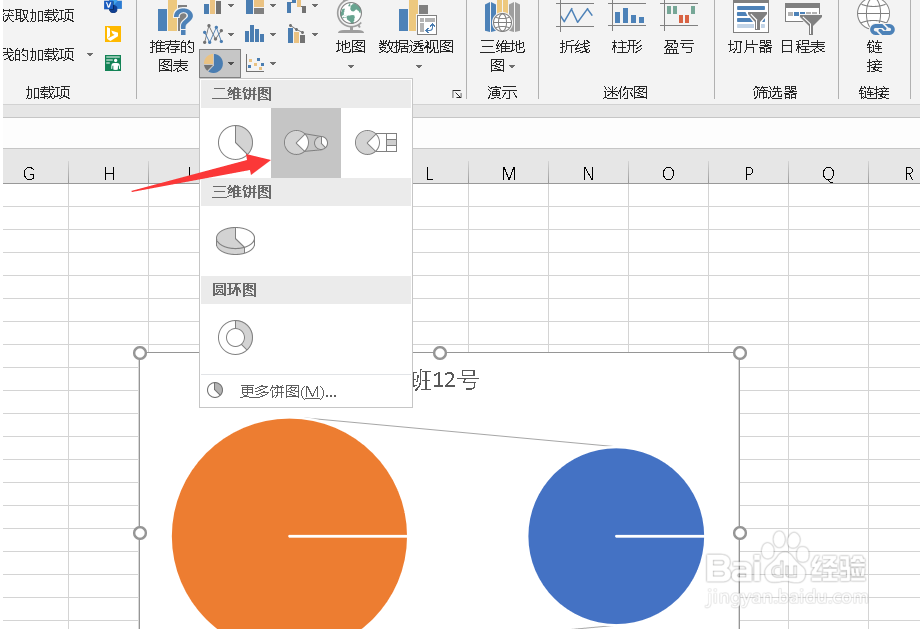Screen dimensions: 920x629
Task: Pick the 3-D pie chart under 三维饼图
Action: [x=235, y=240]
